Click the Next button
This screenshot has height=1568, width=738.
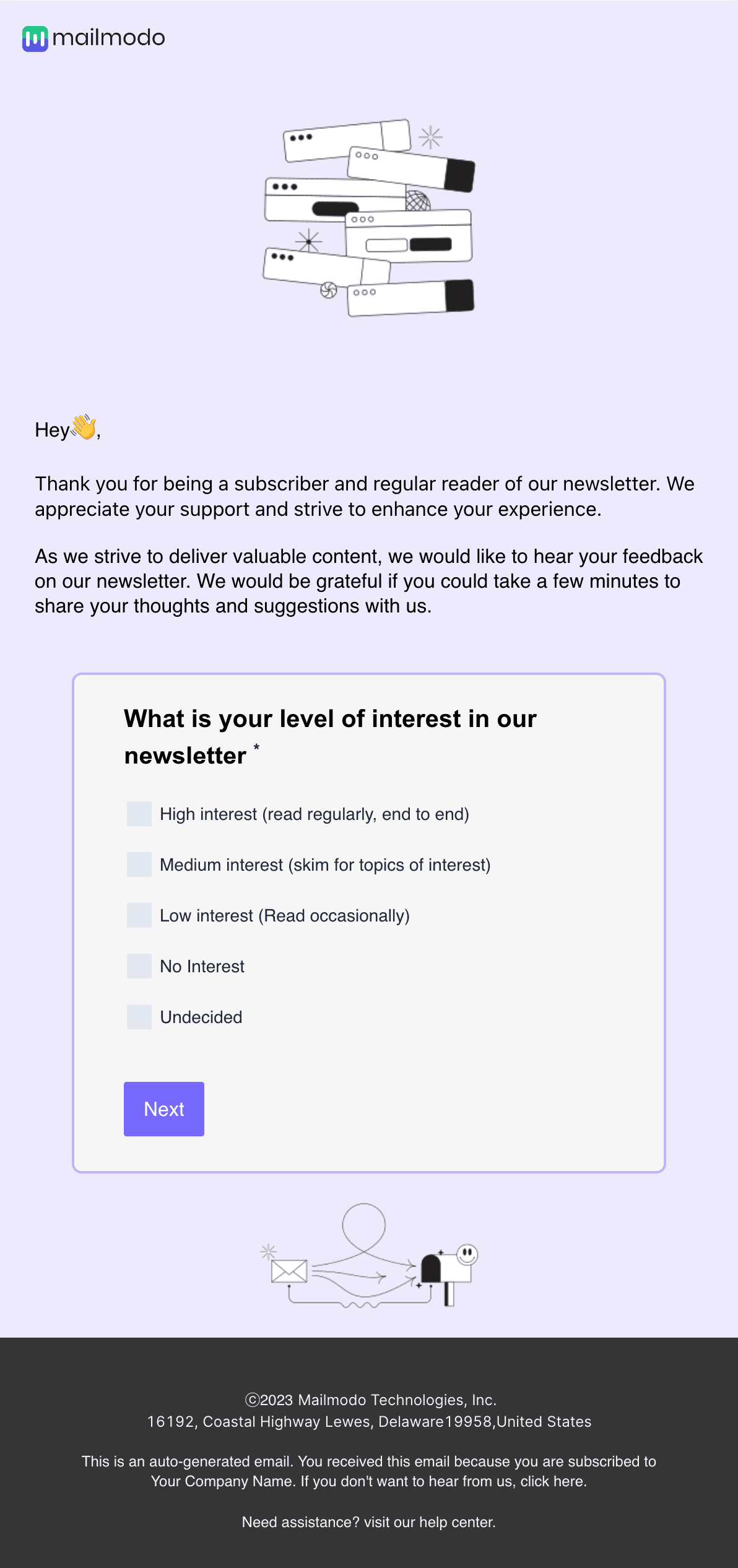[163, 1108]
